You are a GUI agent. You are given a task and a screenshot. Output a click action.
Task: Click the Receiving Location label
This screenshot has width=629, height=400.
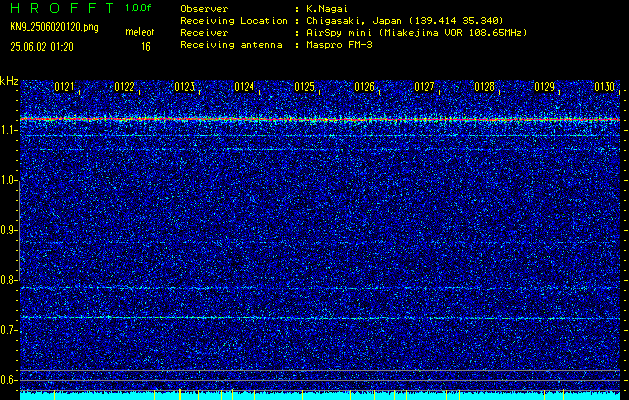(x=234, y=21)
